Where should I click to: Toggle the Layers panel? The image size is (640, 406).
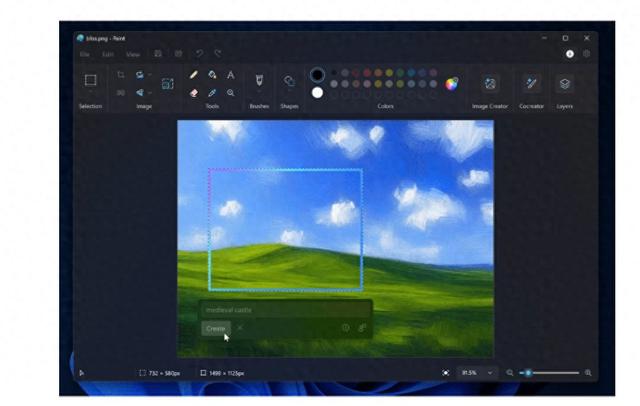[x=565, y=84]
